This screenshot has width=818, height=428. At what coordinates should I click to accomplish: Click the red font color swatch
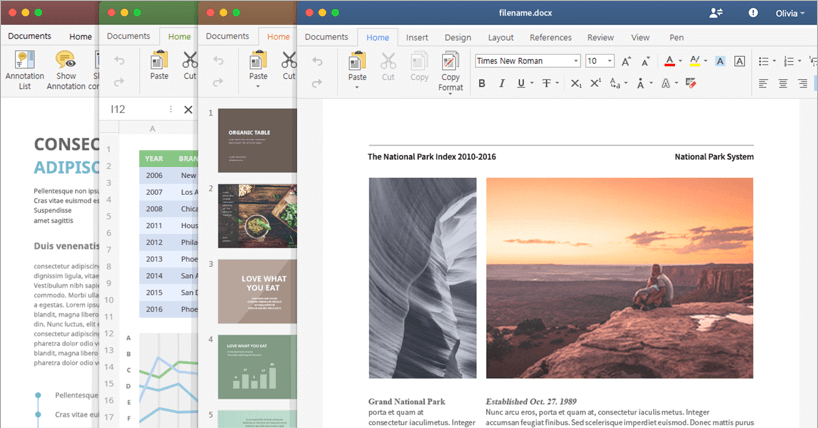(x=670, y=61)
